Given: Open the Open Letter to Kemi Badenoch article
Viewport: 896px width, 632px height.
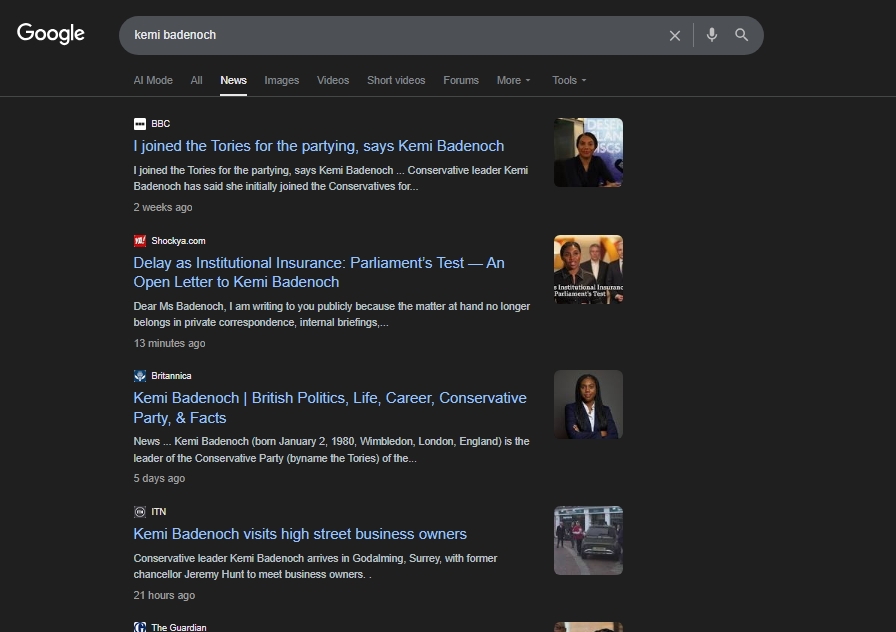Looking at the screenshot, I should click(318, 272).
